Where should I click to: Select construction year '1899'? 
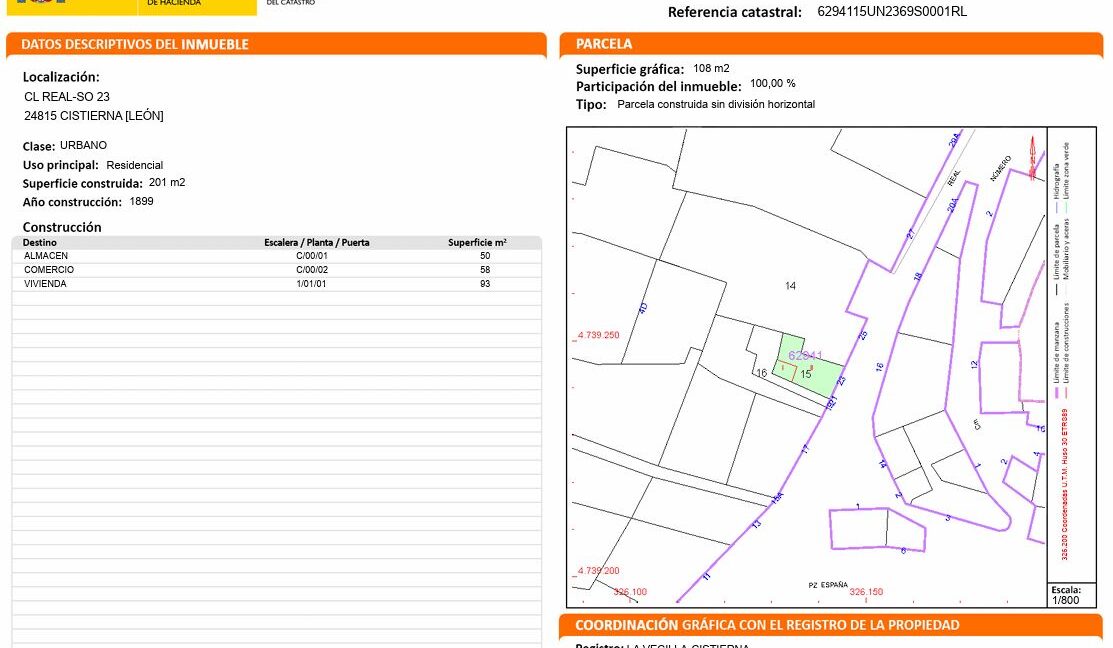click(141, 202)
